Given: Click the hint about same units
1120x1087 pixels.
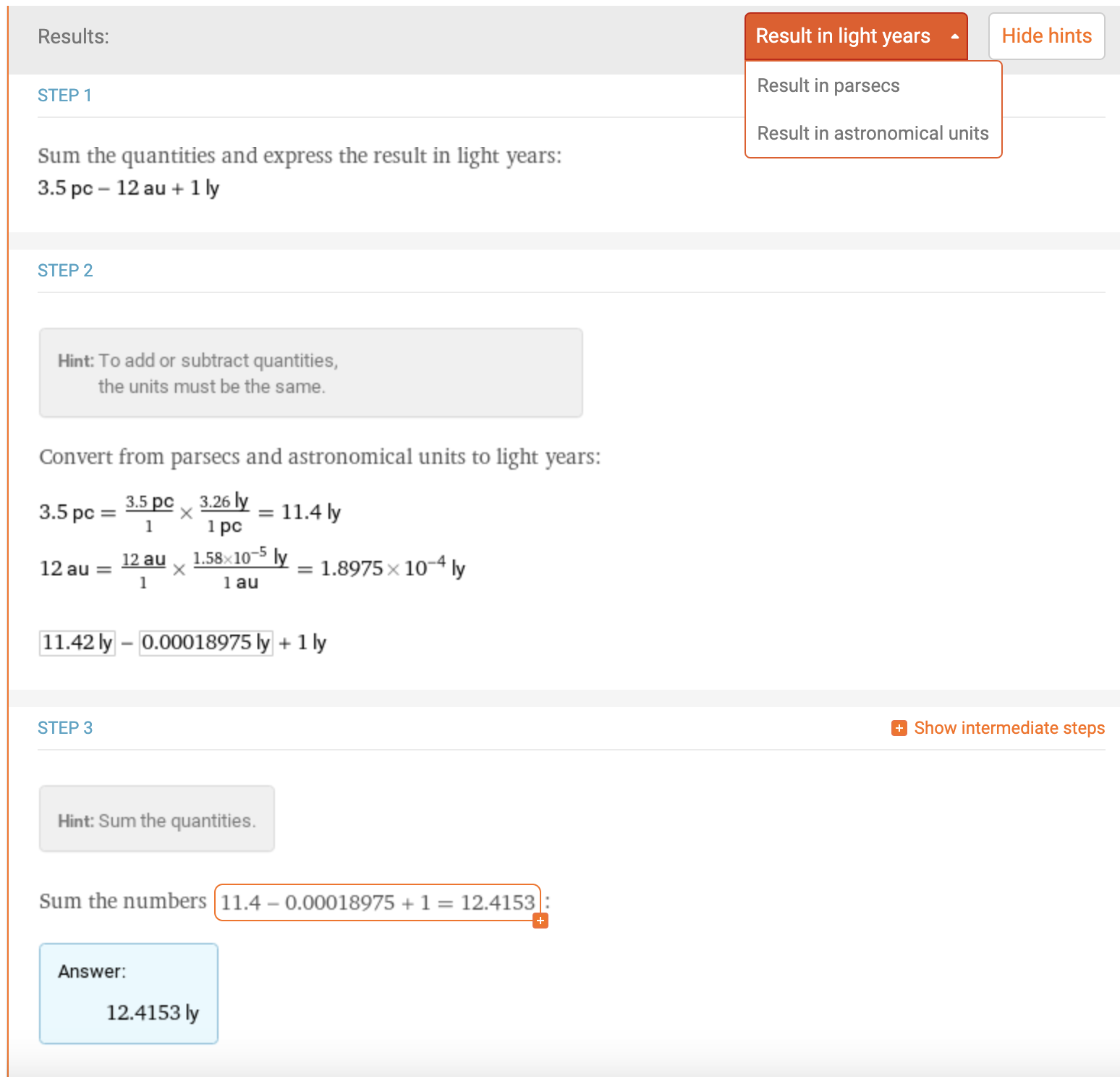Looking at the screenshot, I should 311,373.
